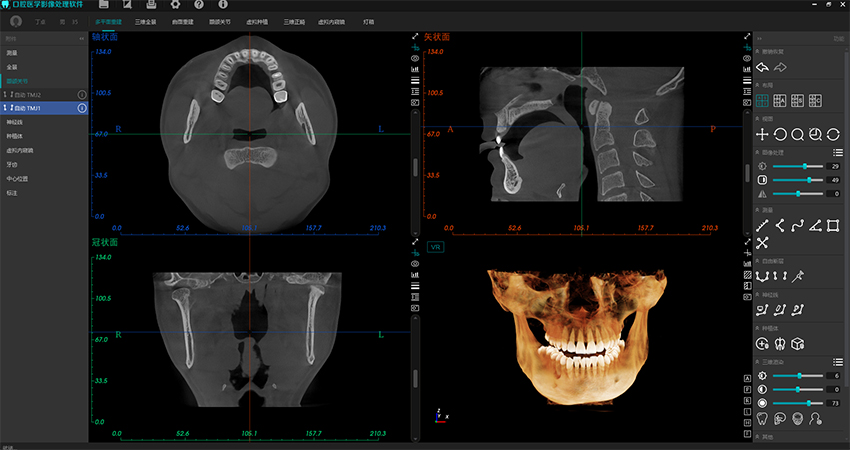The image size is (850, 450).
Task: Adjust the brightness slider valued 29
Action: (805, 166)
